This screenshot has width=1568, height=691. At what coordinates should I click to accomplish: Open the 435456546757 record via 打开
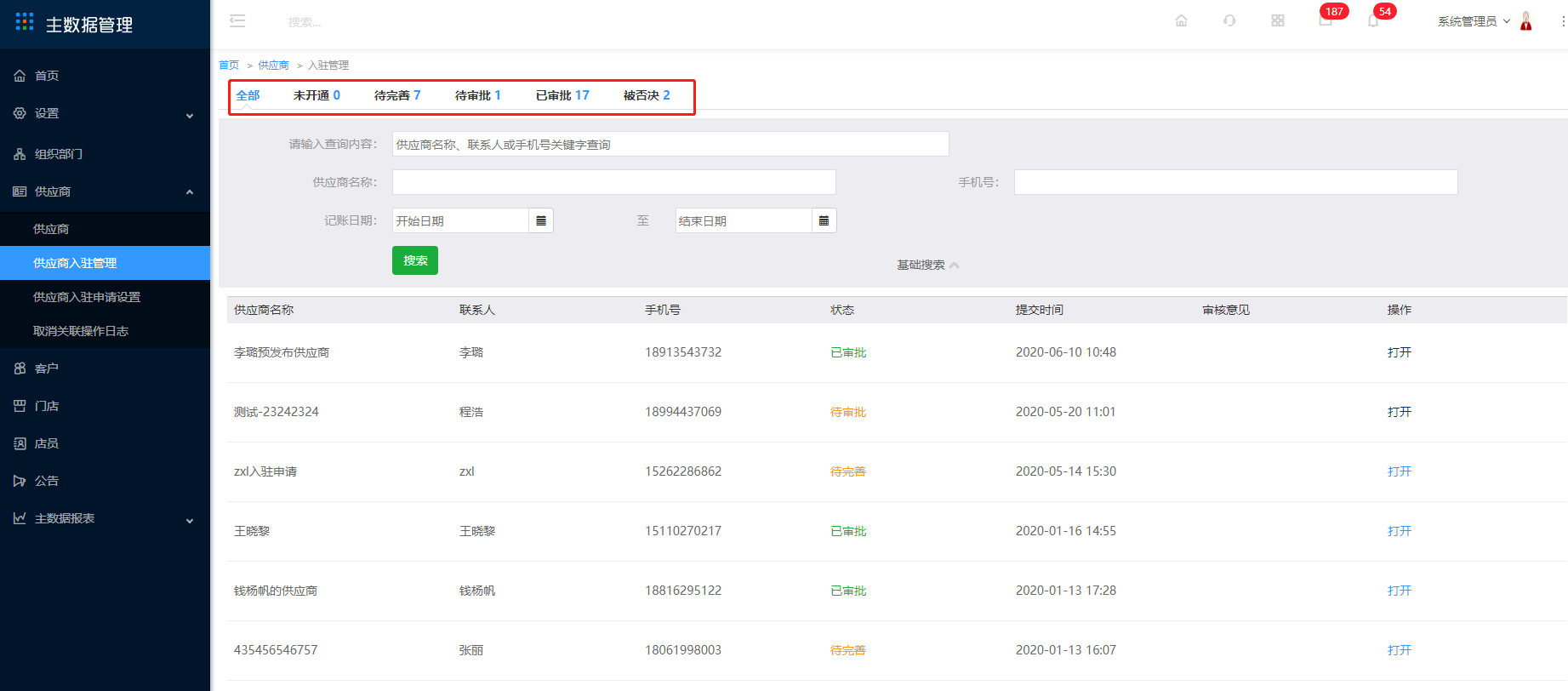[1399, 650]
